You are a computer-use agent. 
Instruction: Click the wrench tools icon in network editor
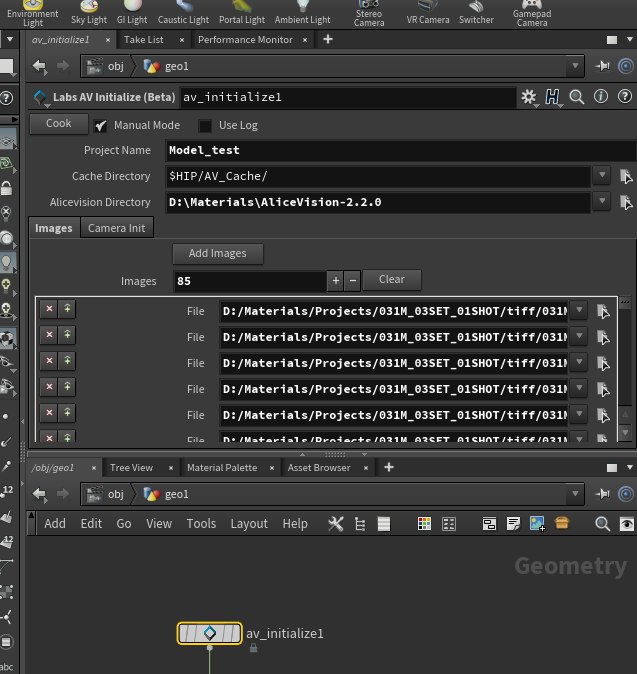(336, 523)
